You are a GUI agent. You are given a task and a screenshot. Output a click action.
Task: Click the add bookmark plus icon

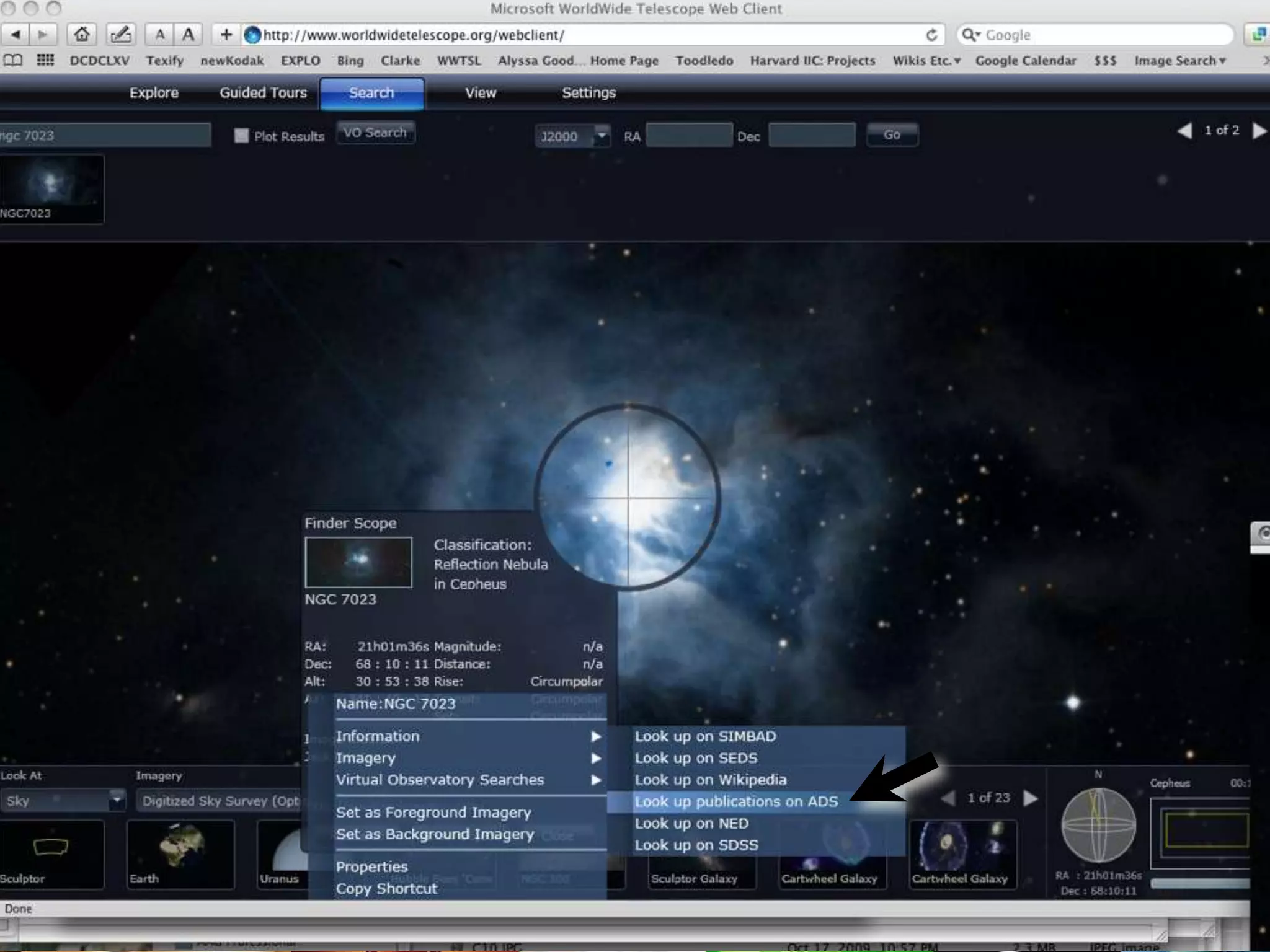(x=226, y=35)
